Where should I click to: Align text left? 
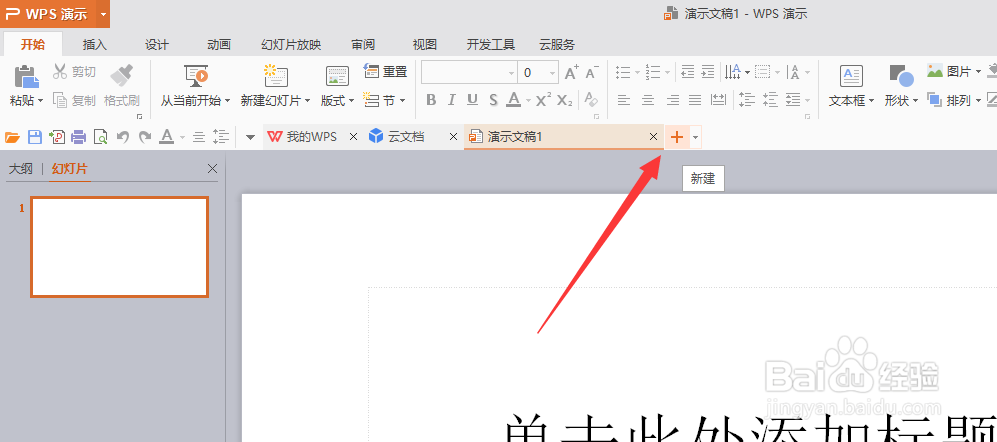(x=624, y=100)
